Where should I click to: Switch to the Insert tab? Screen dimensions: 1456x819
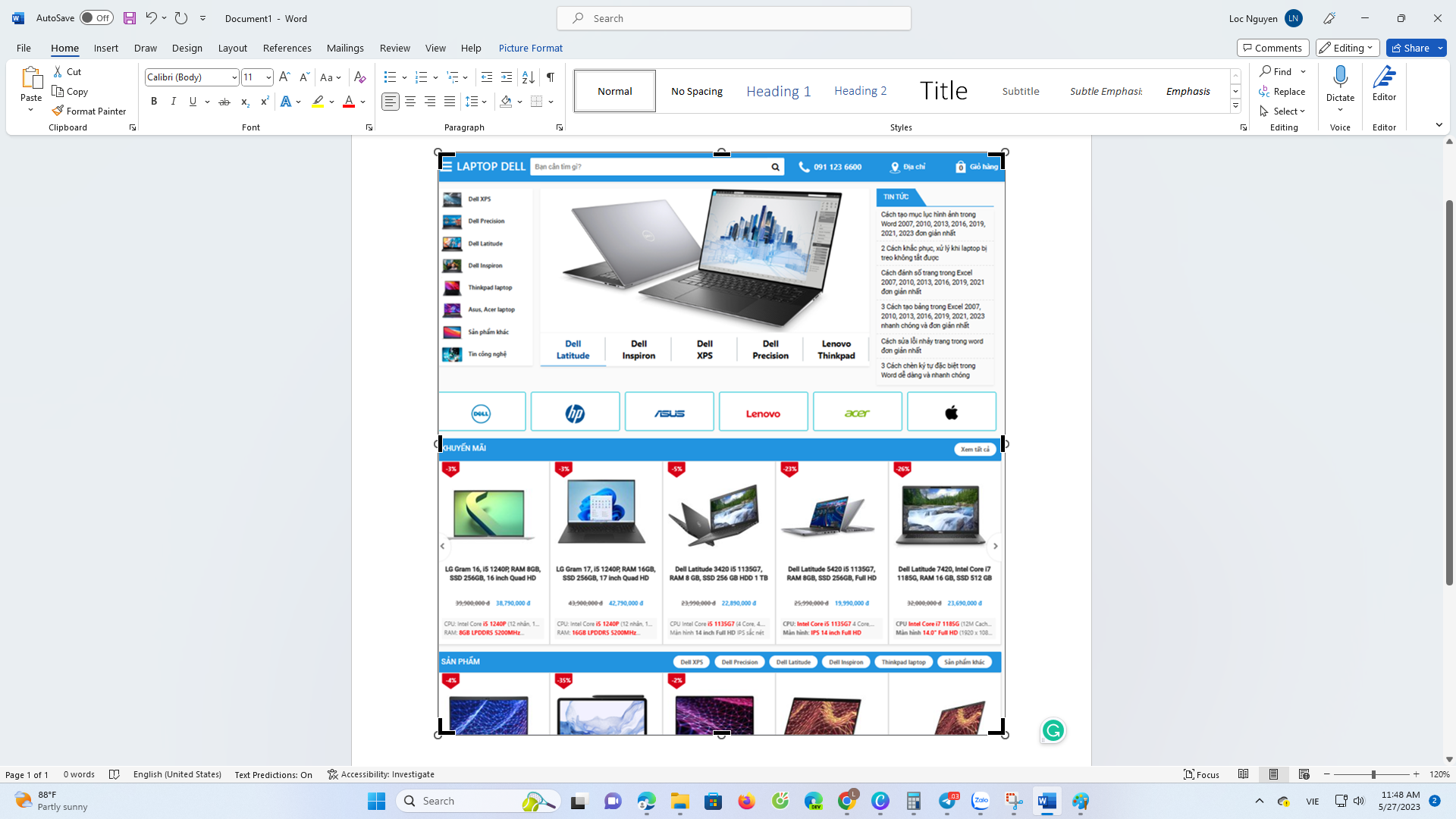click(106, 48)
